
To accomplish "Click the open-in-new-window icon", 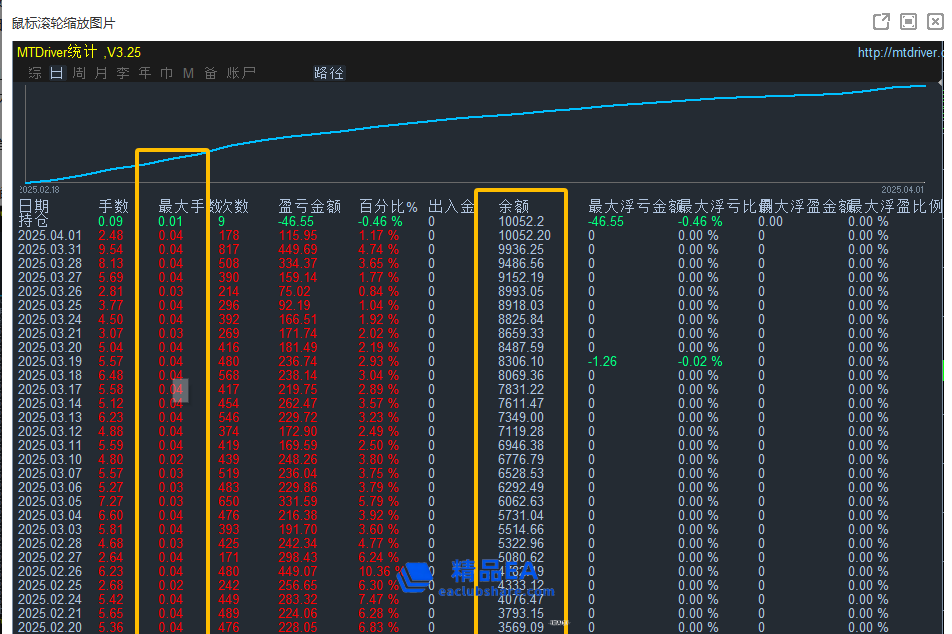I will coord(881,21).
